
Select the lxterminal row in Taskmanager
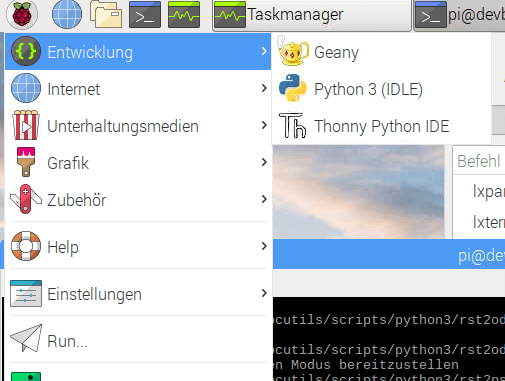pyautogui.click(x=479, y=222)
